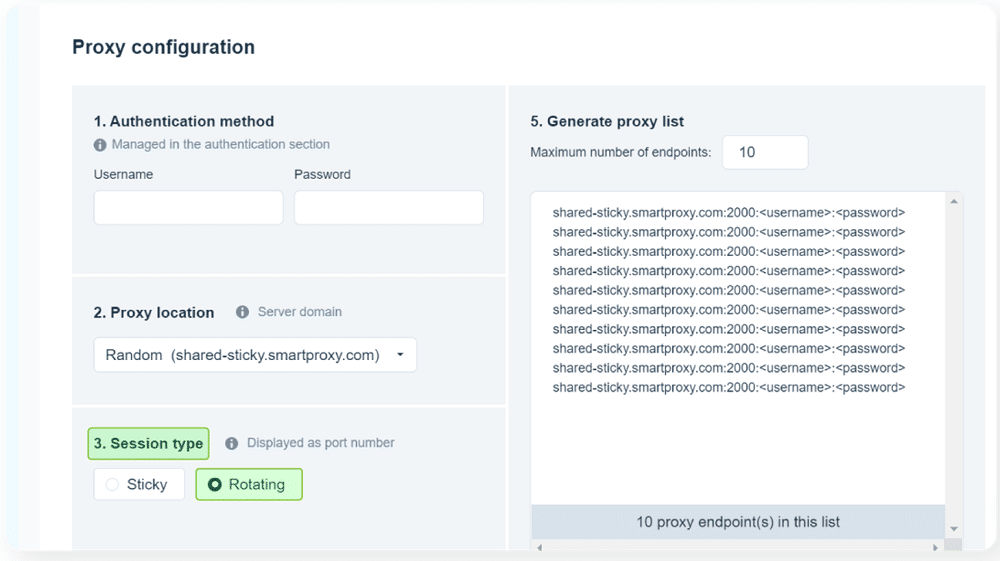Click the horizontal scroll right arrow
1000x561 pixels.
coord(936,547)
